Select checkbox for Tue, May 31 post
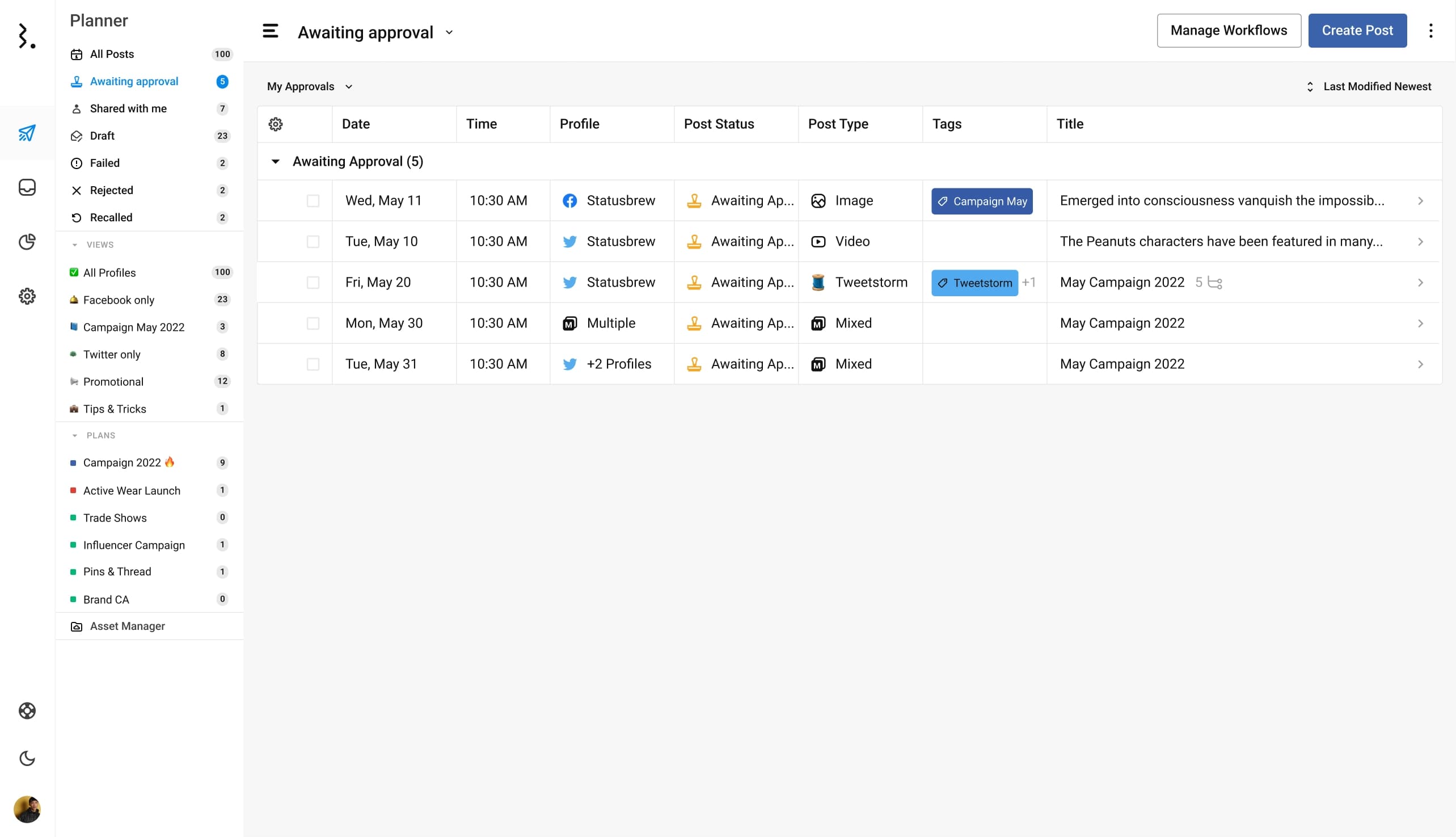 [x=313, y=364]
